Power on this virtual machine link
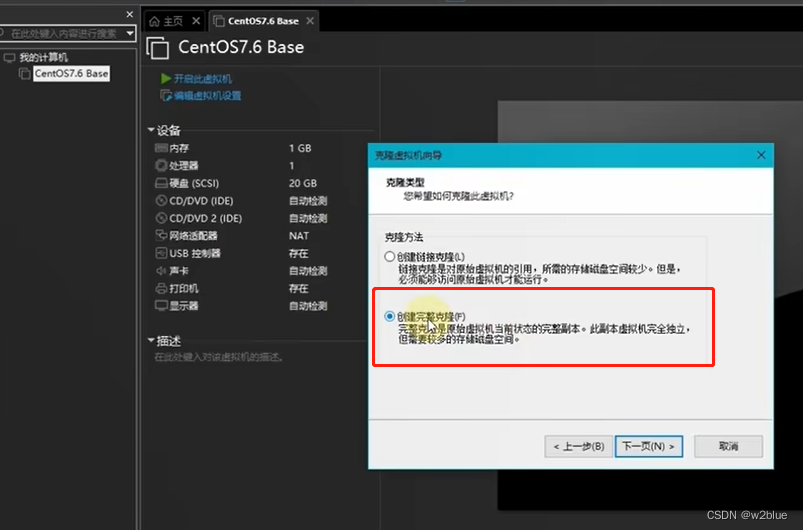 (x=203, y=78)
